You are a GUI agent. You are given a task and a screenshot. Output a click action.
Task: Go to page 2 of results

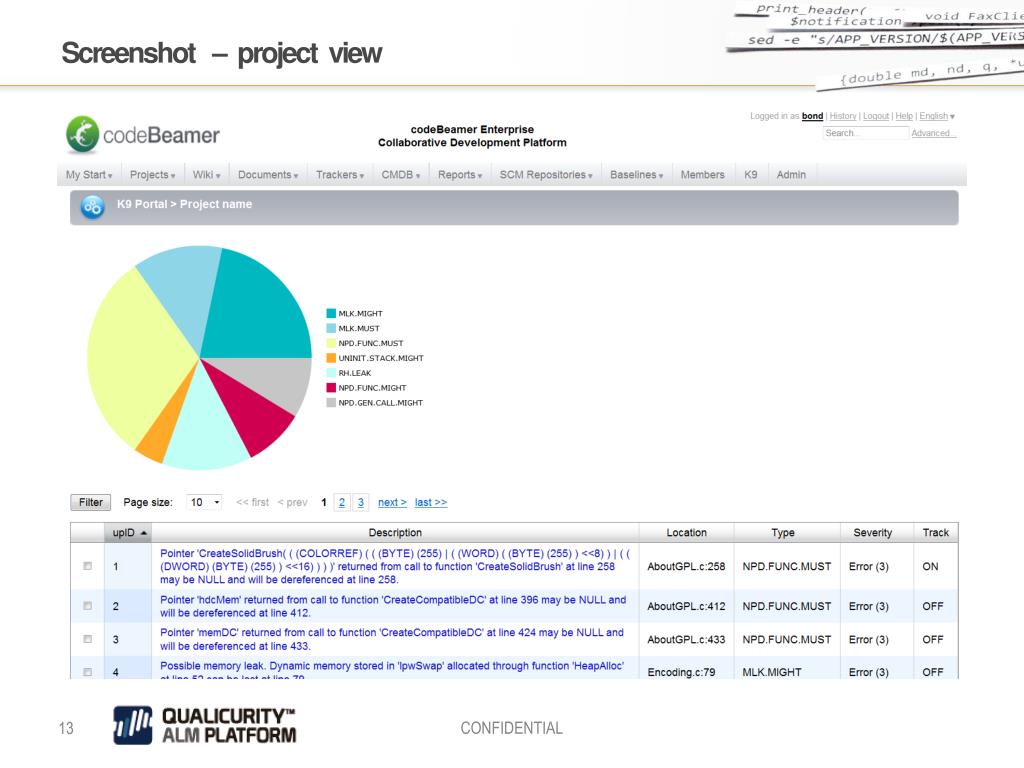tap(342, 502)
